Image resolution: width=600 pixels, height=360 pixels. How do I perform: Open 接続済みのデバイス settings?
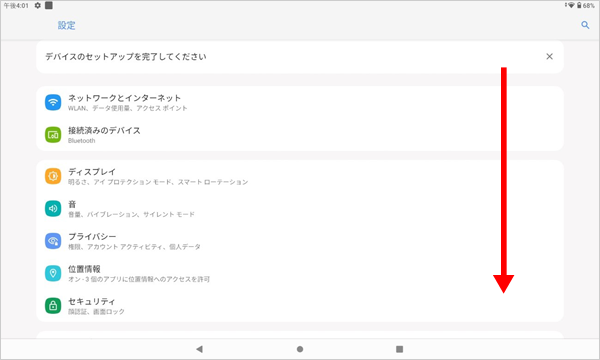pyautogui.click(x=300, y=135)
